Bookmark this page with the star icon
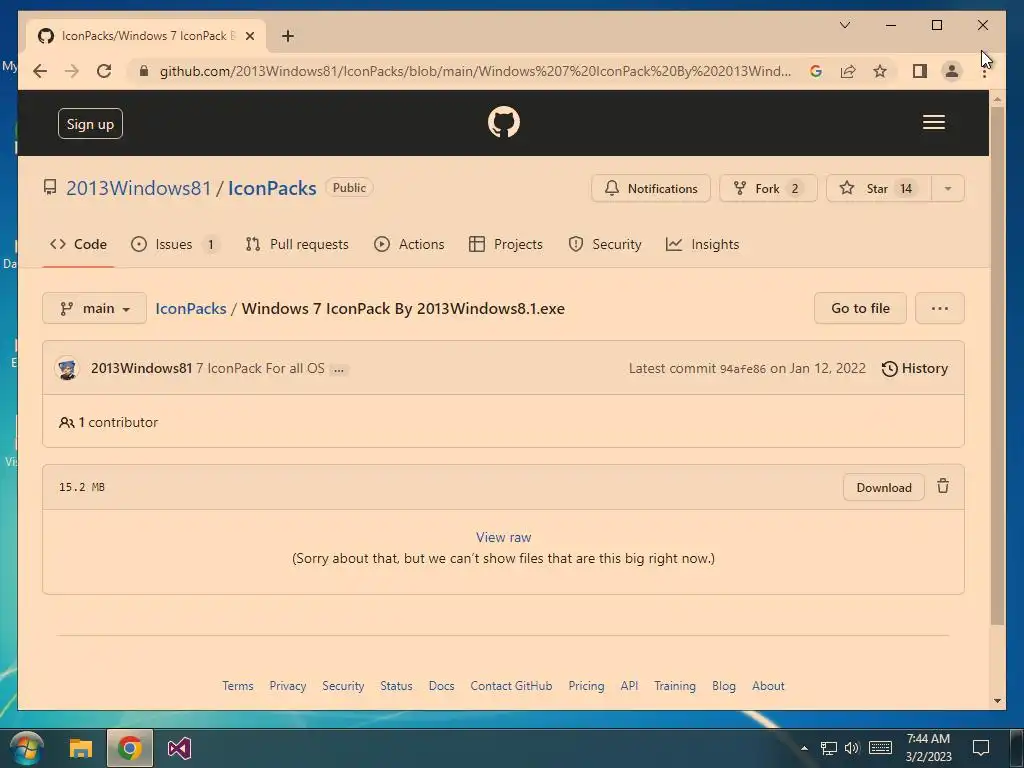Viewport: 1024px width, 768px height. click(x=880, y=71)
